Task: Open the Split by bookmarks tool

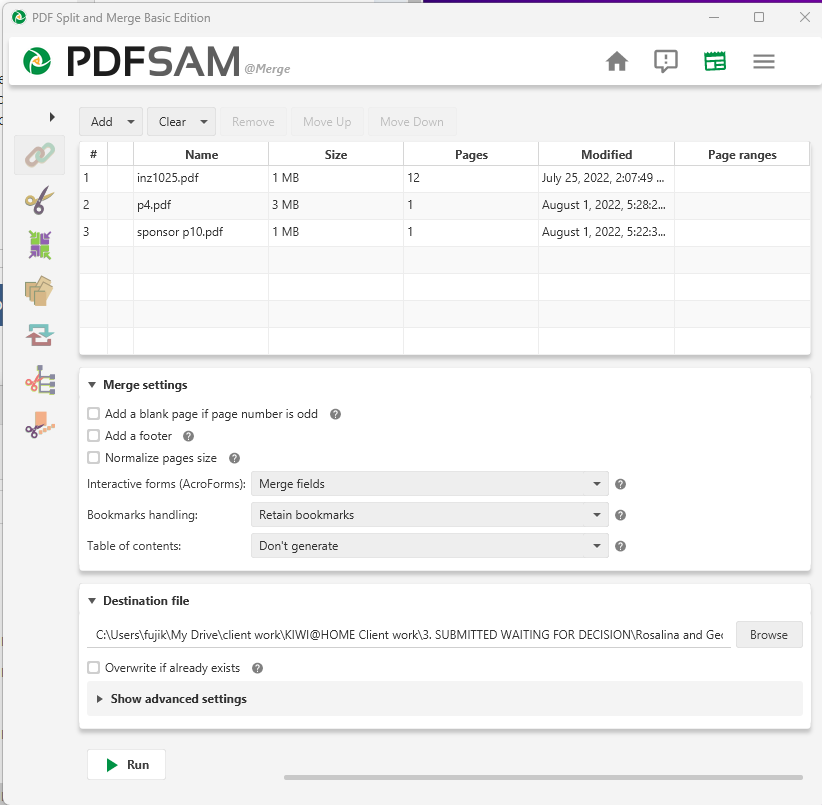Action: pyautogui.click(x=39, y=380)
